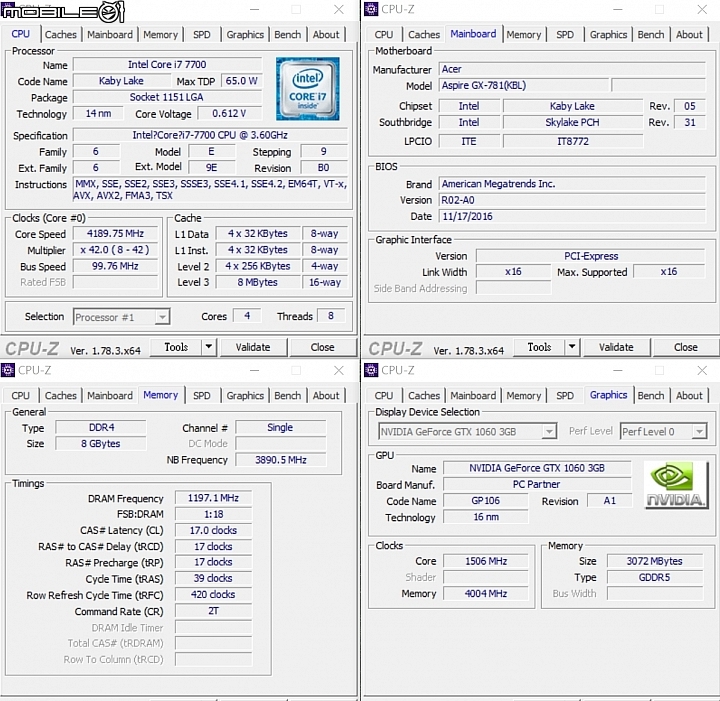The height and width of the screenshot is (701, 720).
Task: Open About tab in CPU window
Action: 326,35
